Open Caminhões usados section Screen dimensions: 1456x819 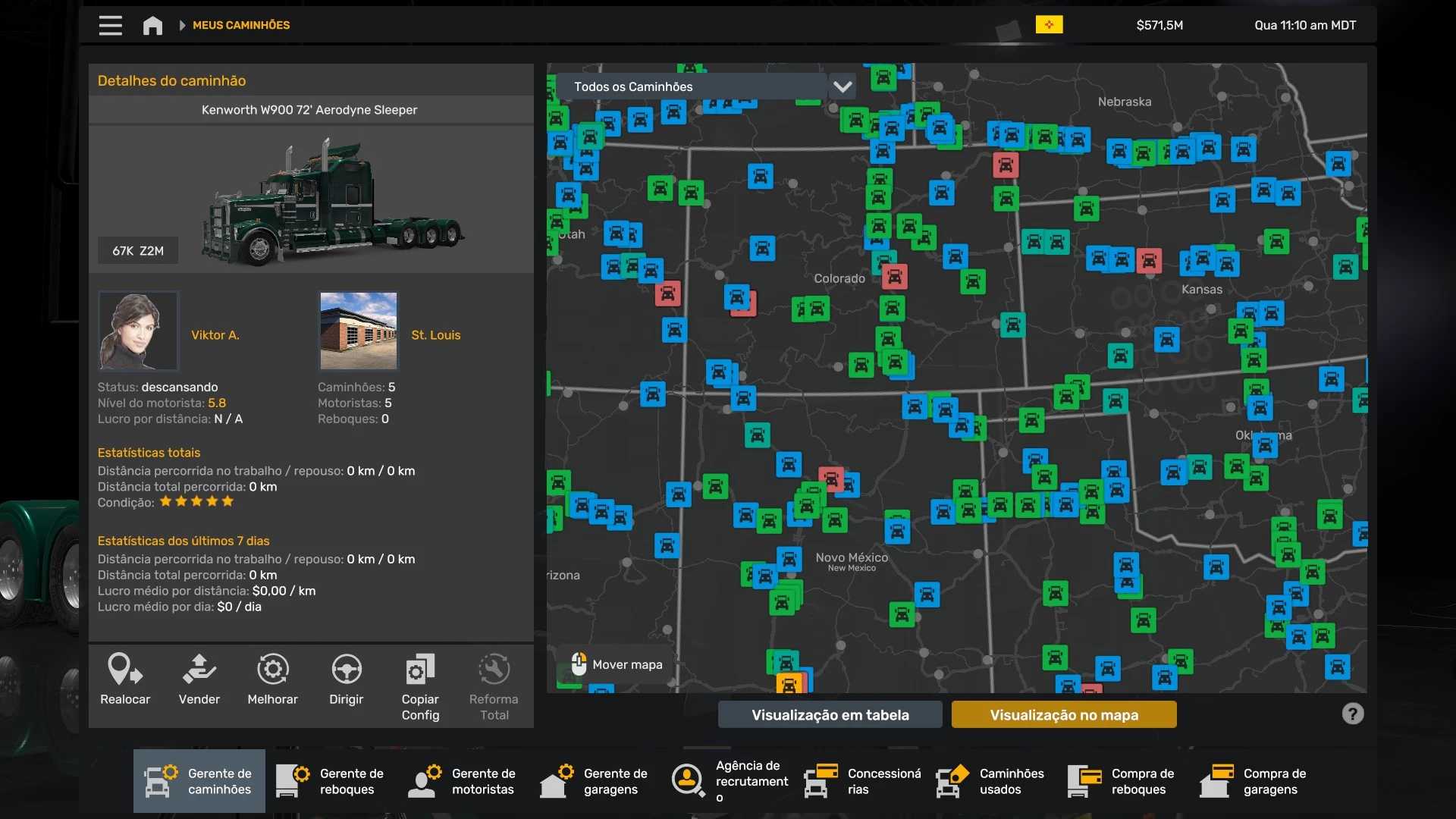[x=991, y=781]
